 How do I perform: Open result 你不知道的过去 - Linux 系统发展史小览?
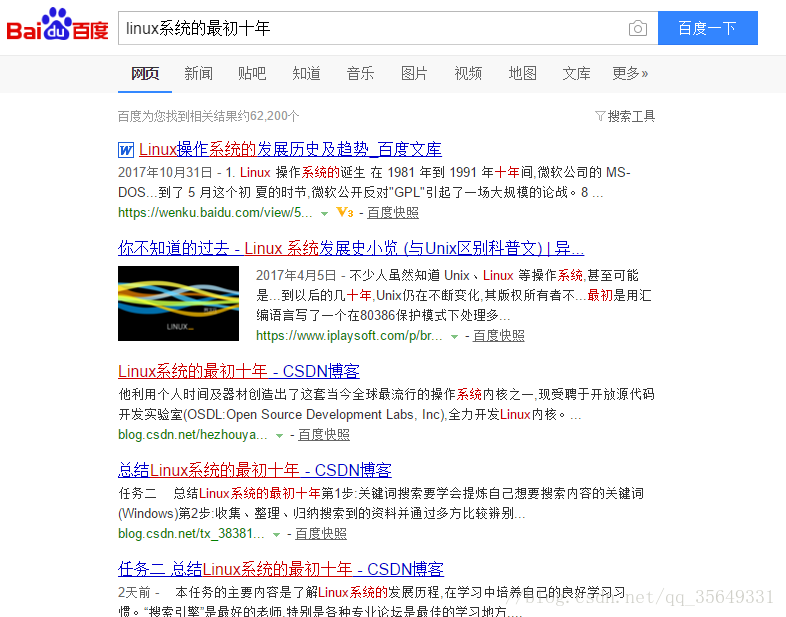pos(351,248)
